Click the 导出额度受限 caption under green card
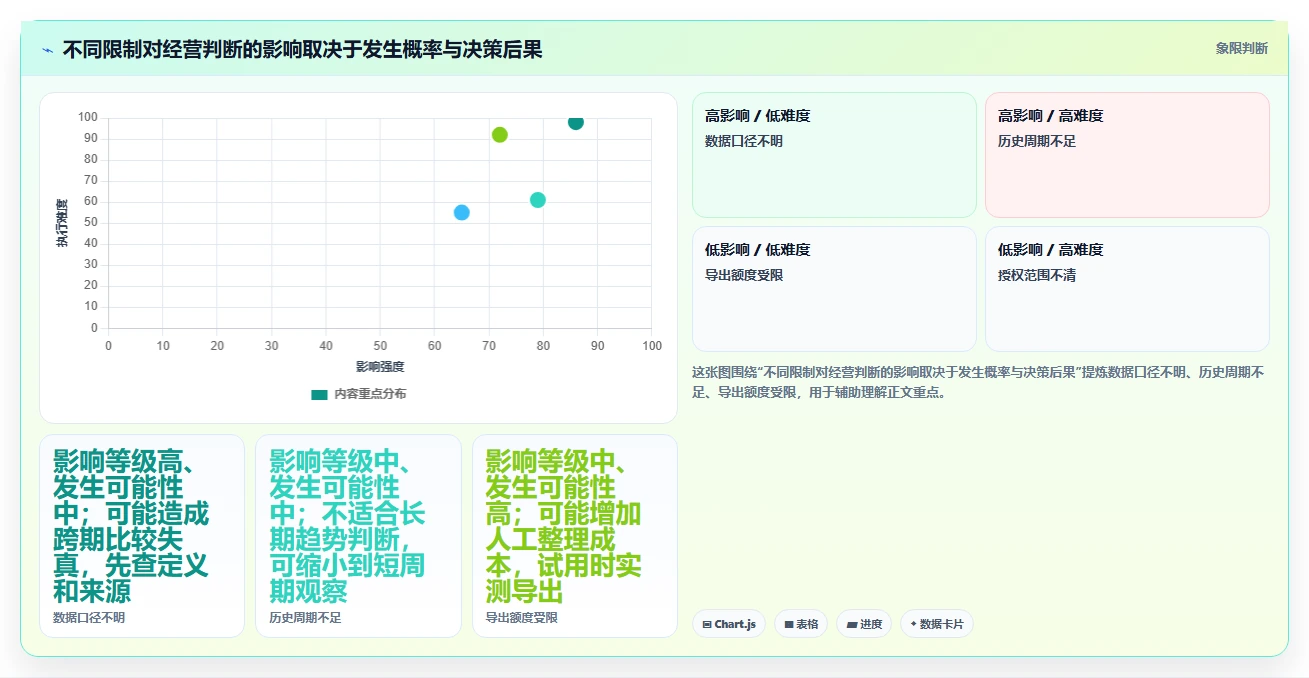 pos(522,618)
